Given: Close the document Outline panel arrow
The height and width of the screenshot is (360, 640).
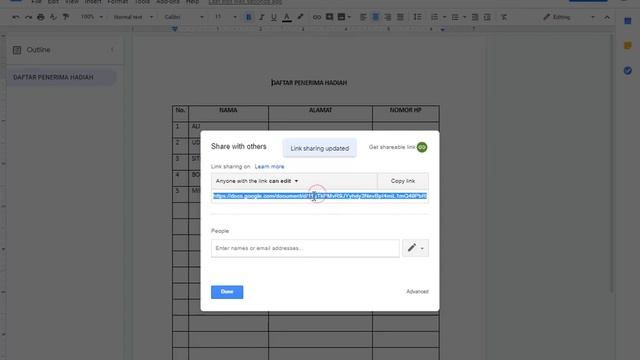Looking at the screenshot, I should 112,50.
